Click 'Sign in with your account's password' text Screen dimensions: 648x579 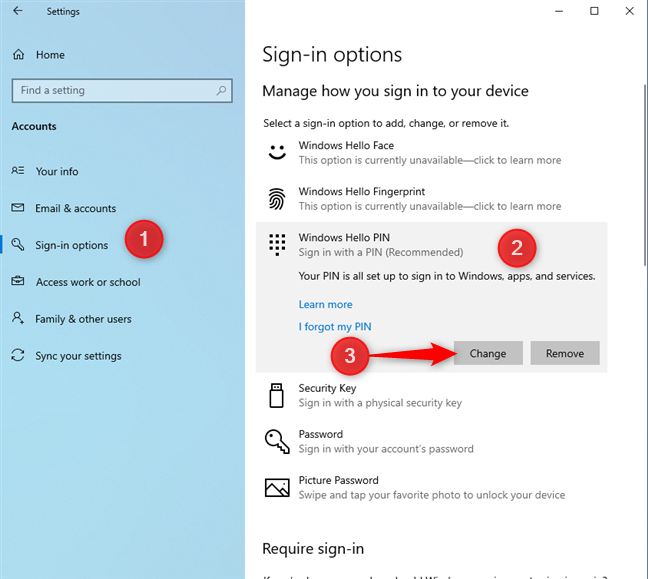(386, 448)
